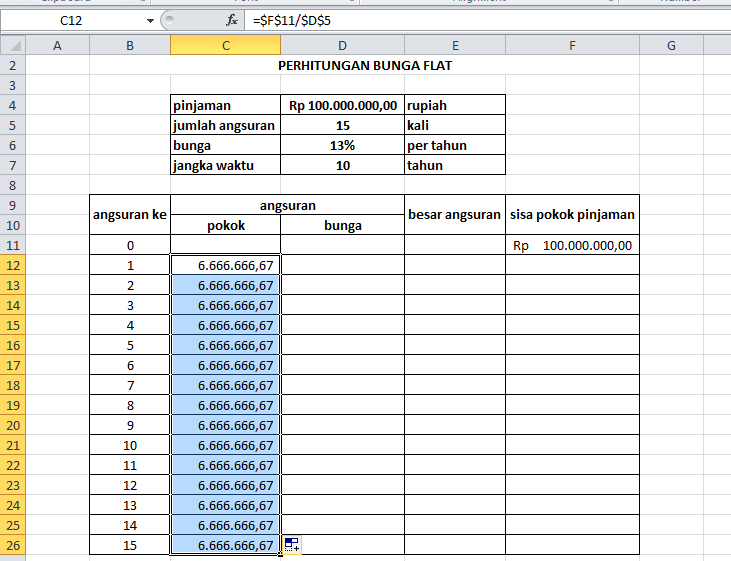Select row 26 header

click(13, 545)
